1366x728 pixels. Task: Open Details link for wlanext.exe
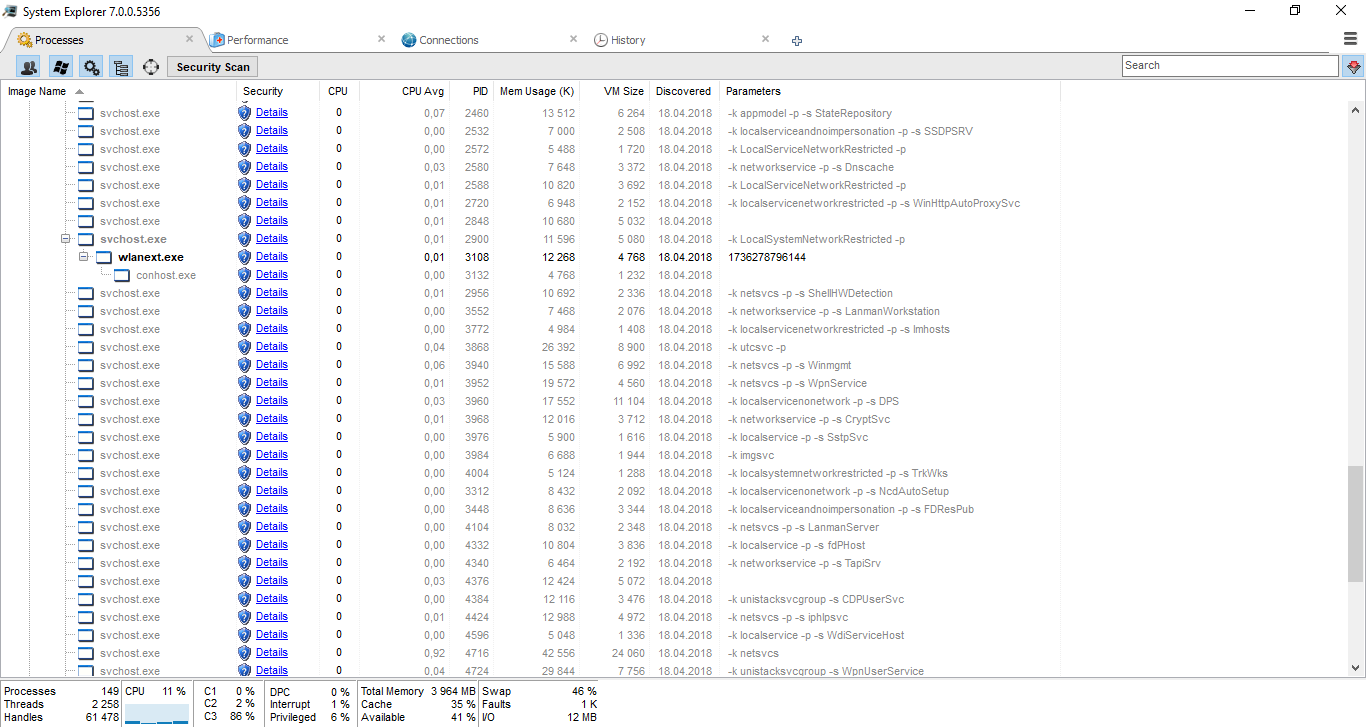pyautogui.click(x=271, y=256)
